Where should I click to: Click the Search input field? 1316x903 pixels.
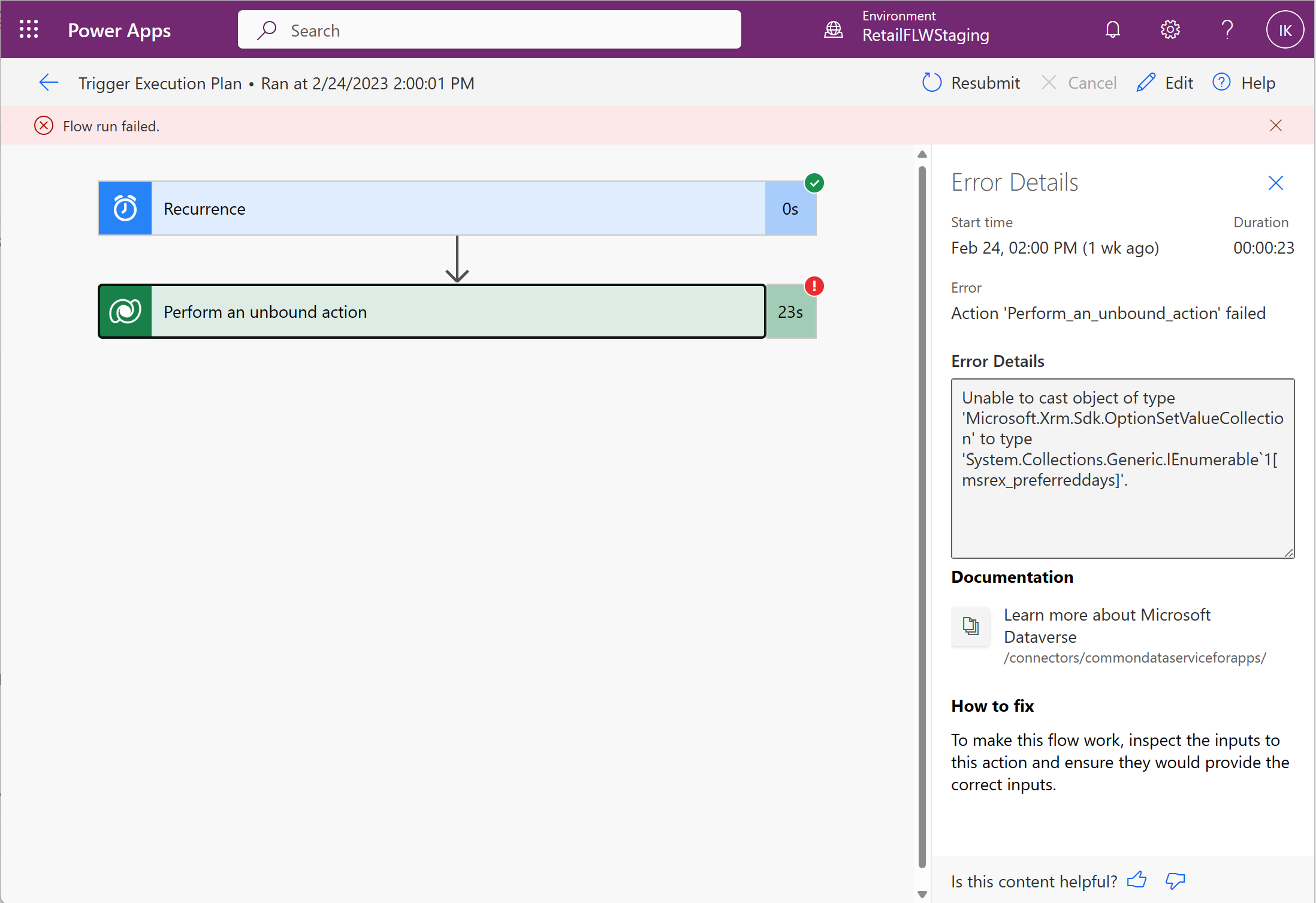[x=489, y=29]
